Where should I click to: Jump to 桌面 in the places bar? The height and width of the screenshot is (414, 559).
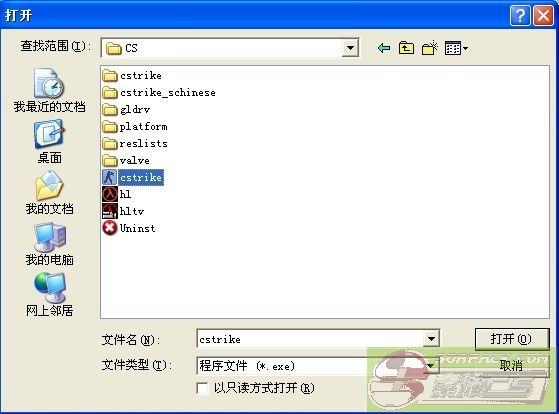click(x=49, y=142)
